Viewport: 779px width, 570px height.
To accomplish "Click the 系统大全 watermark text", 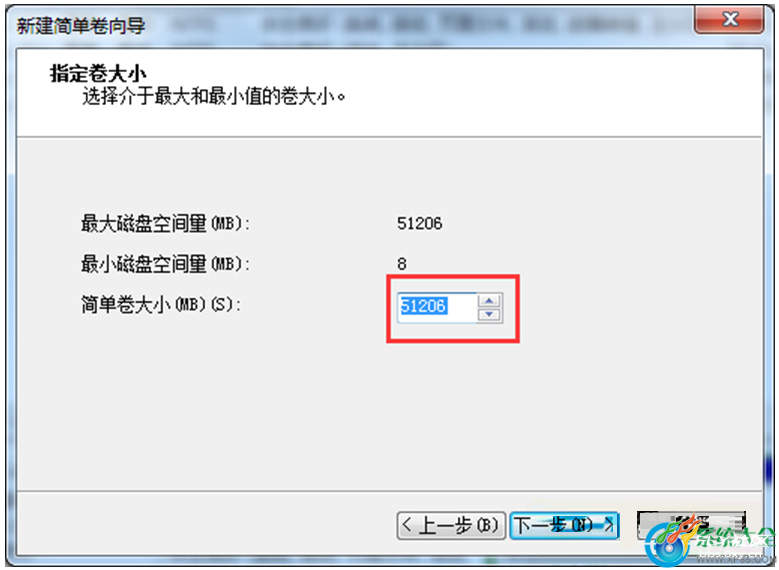I will coord(734,538).
